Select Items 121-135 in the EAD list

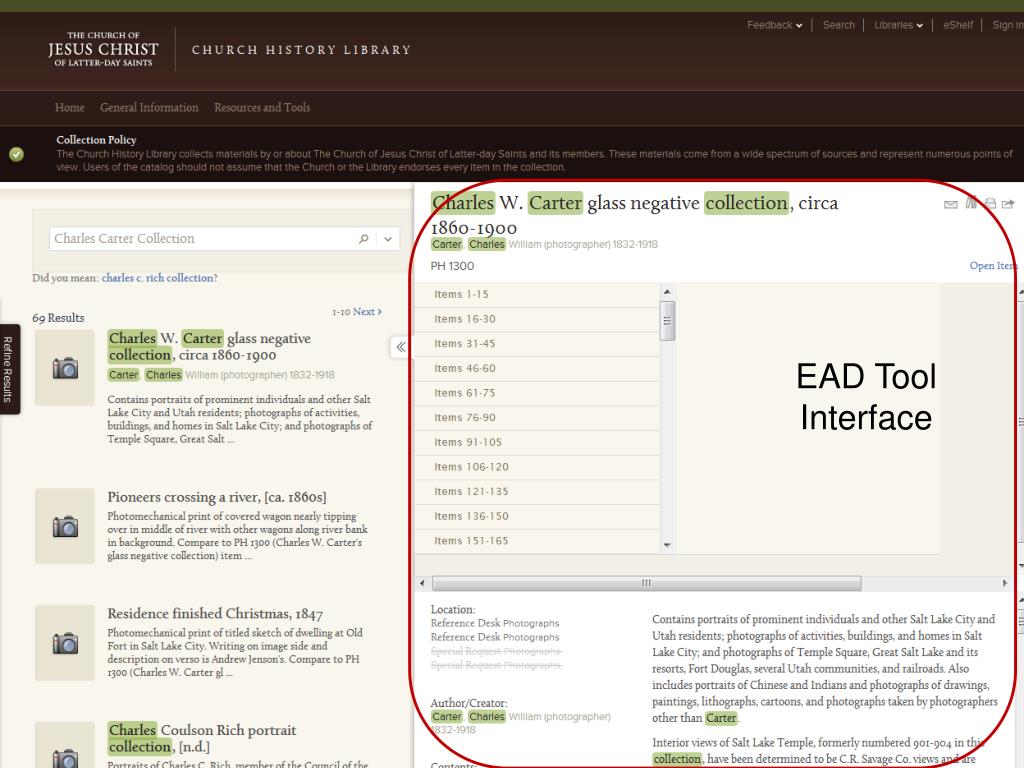click(537, 492)
